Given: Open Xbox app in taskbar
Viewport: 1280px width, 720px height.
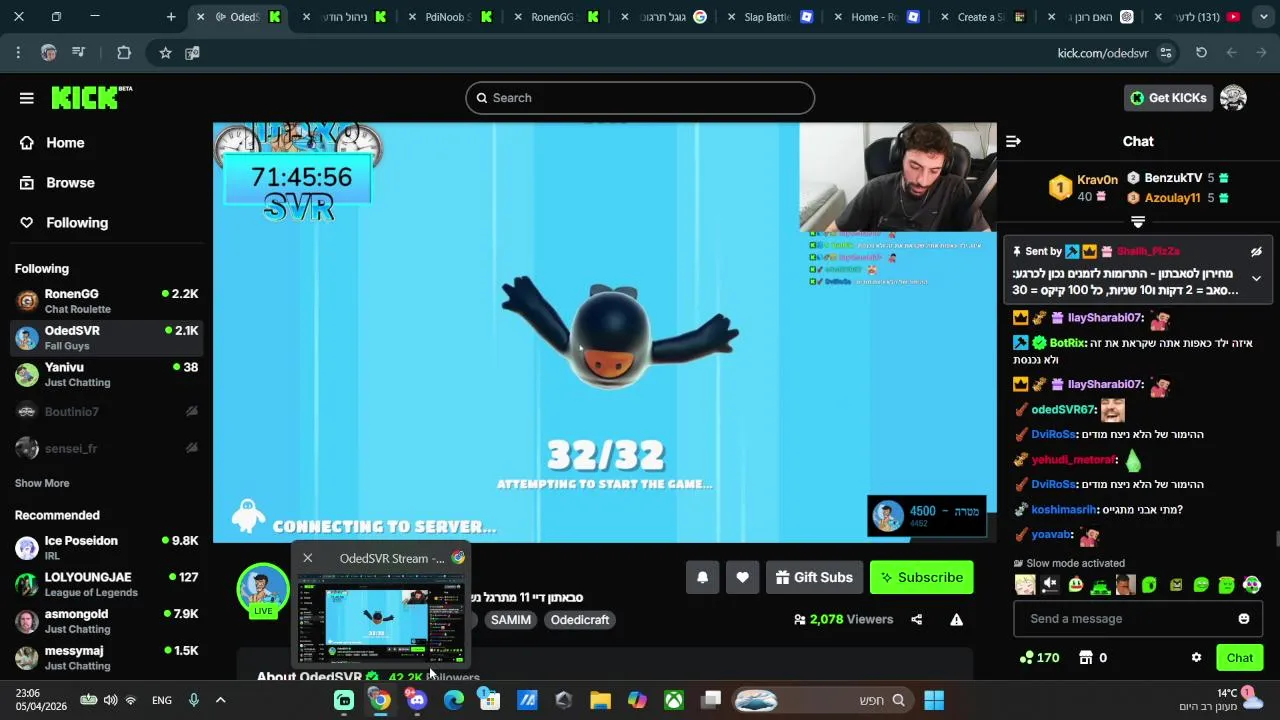Looking at the screenshot, I should pyautogui.click(x=674, y=700).
